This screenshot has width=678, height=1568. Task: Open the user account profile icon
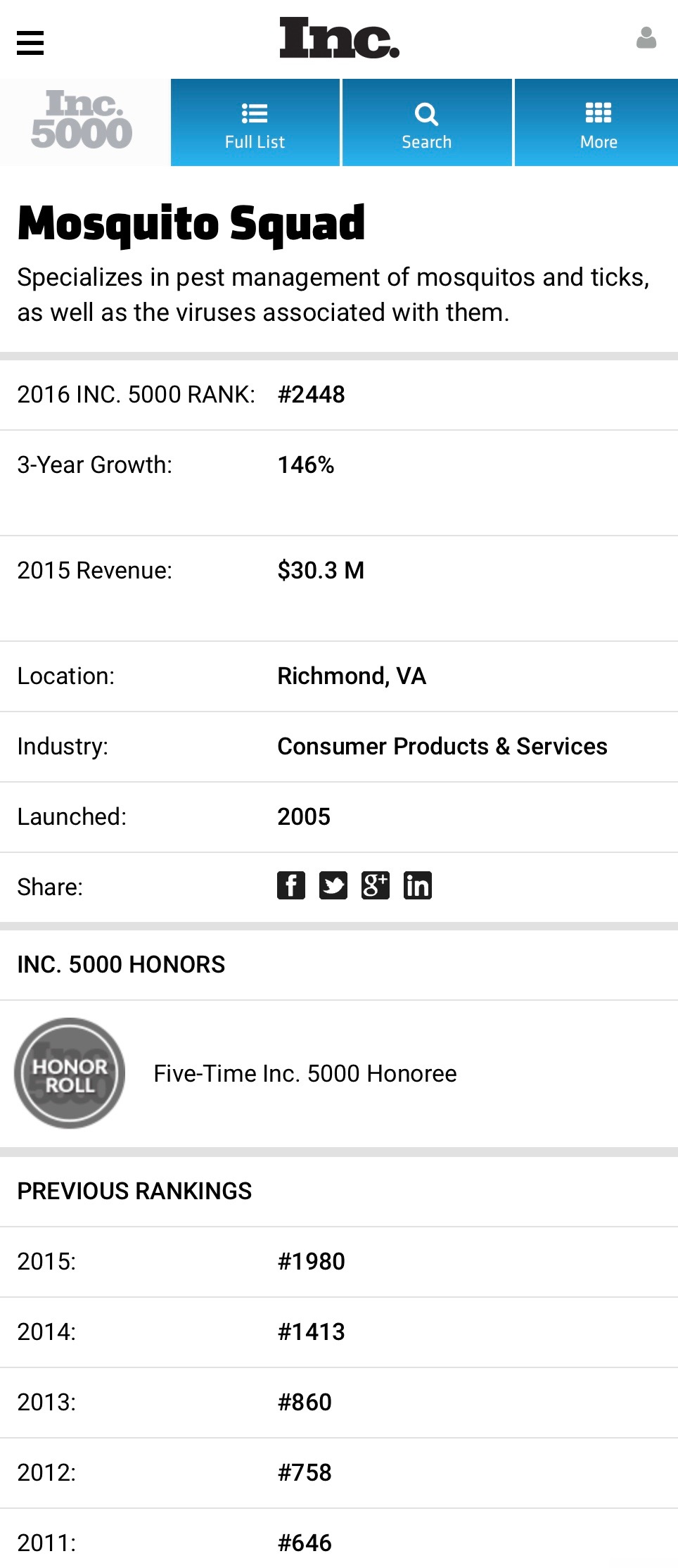[x=646, y=38]
